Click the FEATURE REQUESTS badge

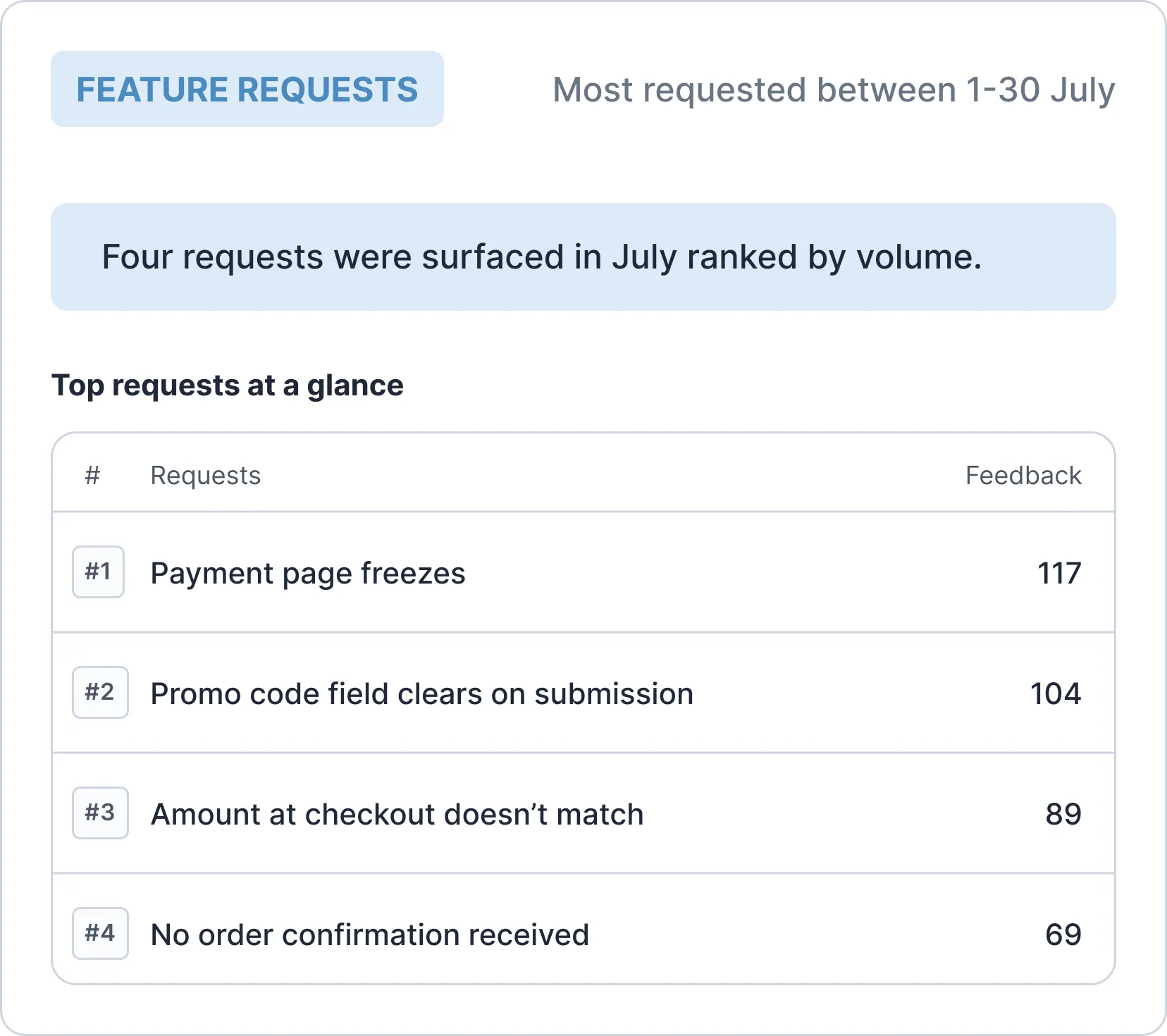pos(247,89)
